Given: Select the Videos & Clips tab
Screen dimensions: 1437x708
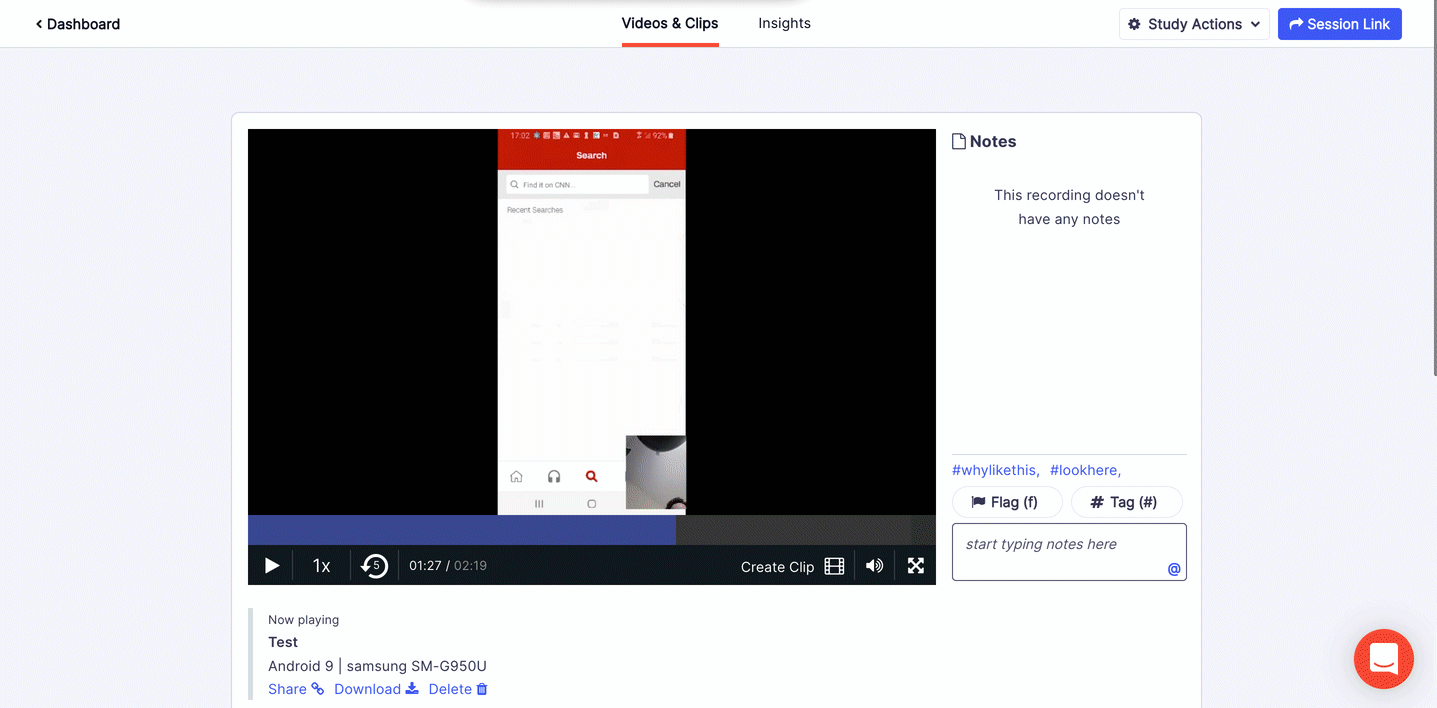Looking at the screenshot, I should (x=670, y=23).
